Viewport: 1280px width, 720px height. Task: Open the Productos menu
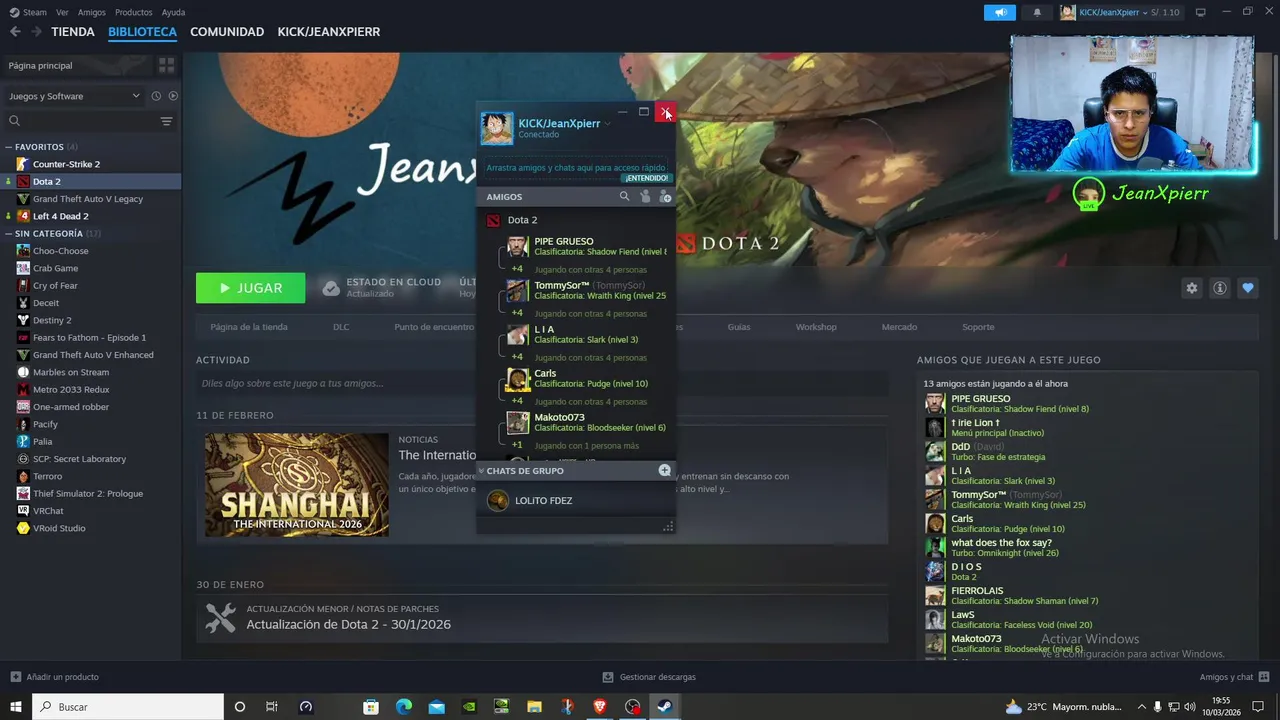tap(133, 12)
